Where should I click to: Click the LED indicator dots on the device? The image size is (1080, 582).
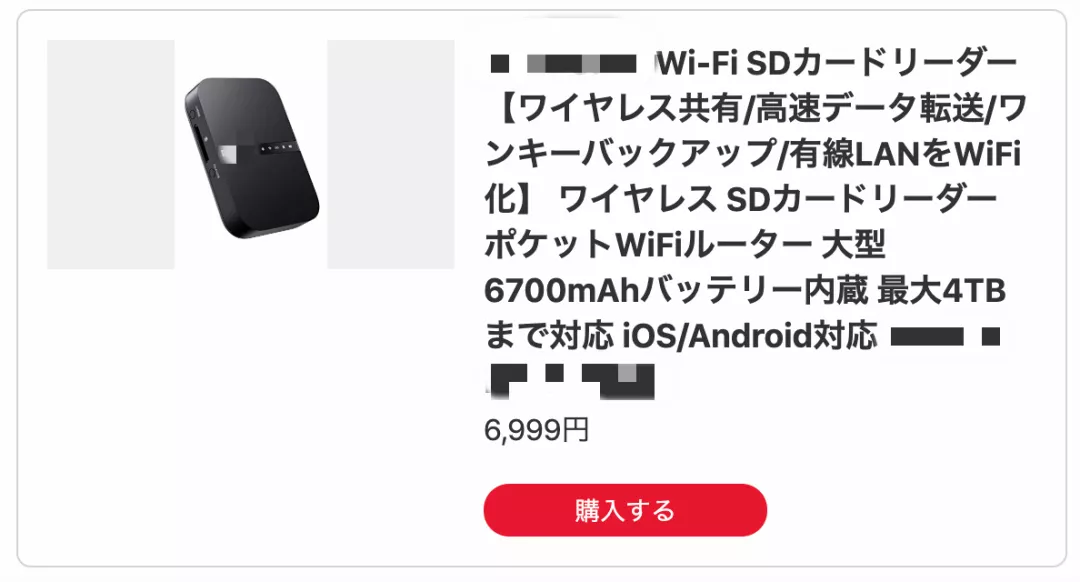[278, 147]
